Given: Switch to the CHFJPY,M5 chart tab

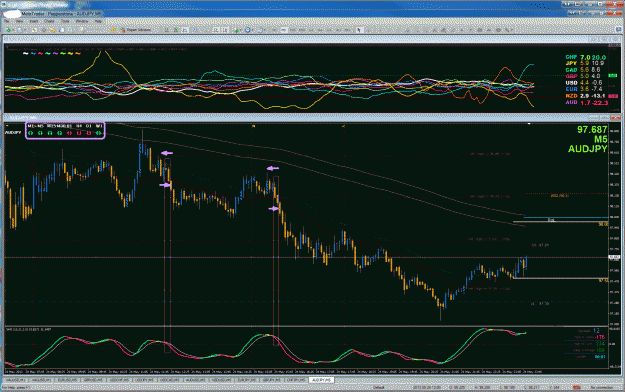Looking at the screenshot, I should (x=296, y=380).
